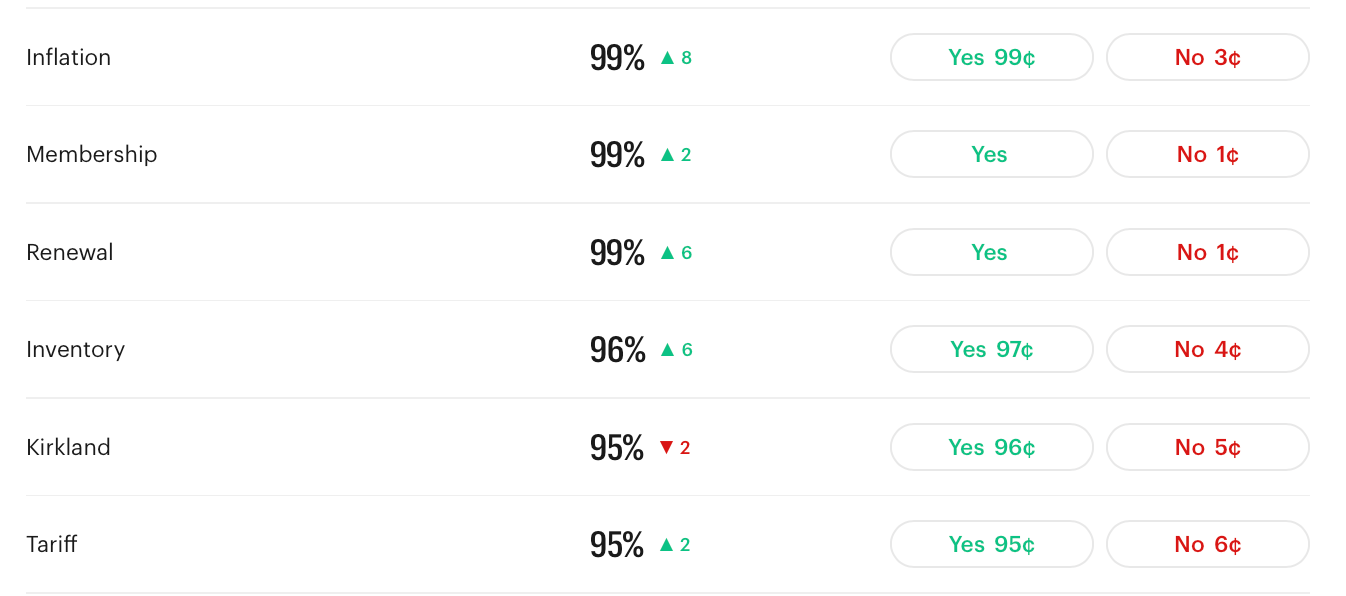This screenshot has width=1346, height=596.
Task: Choose Yes on the Renewal row
Action: (x=992, y=252)
